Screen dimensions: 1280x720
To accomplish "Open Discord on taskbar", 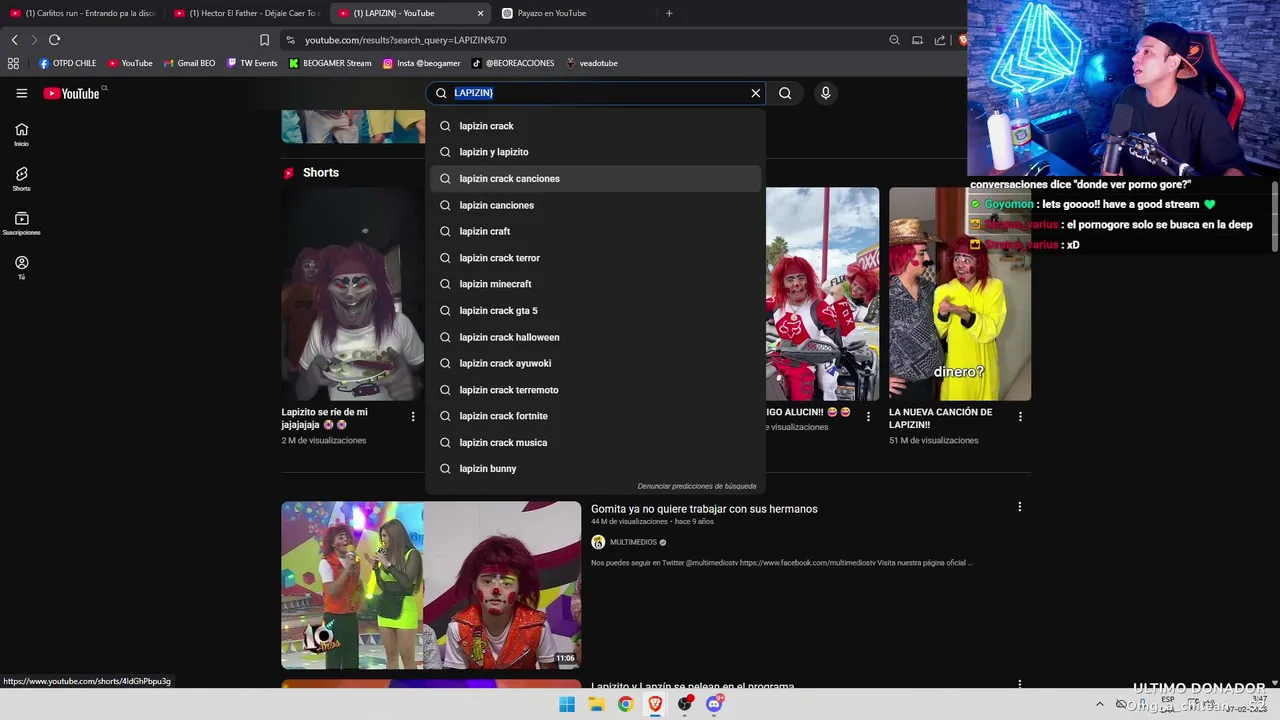I will click(x=714, y=704).
